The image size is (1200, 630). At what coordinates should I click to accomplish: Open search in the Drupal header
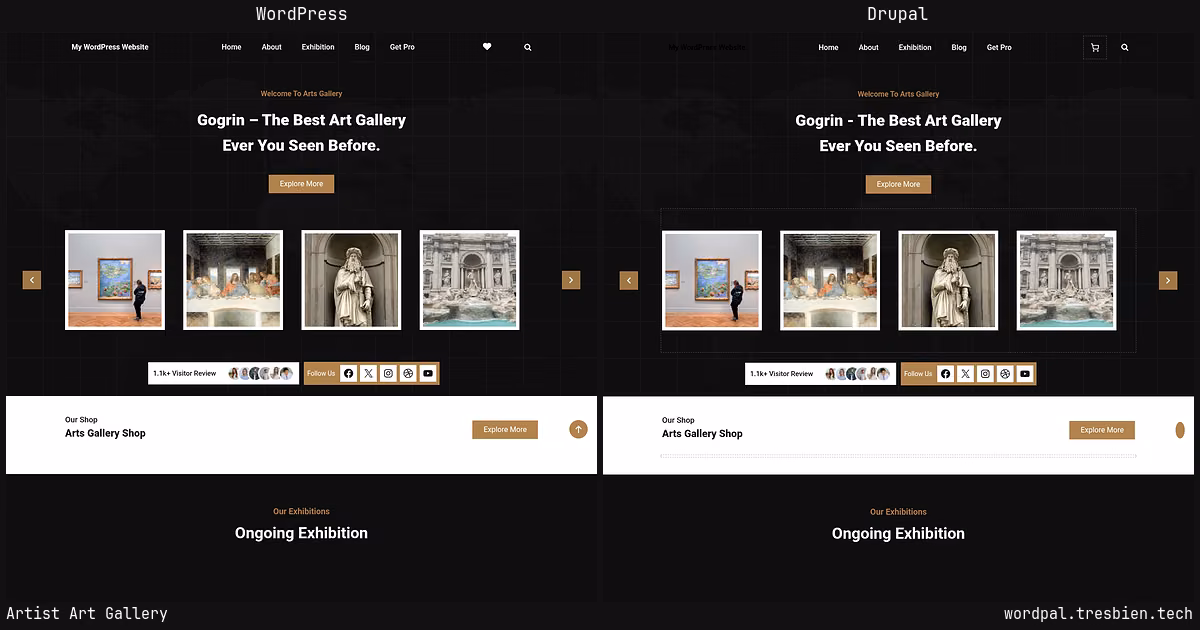point(1125,47)
